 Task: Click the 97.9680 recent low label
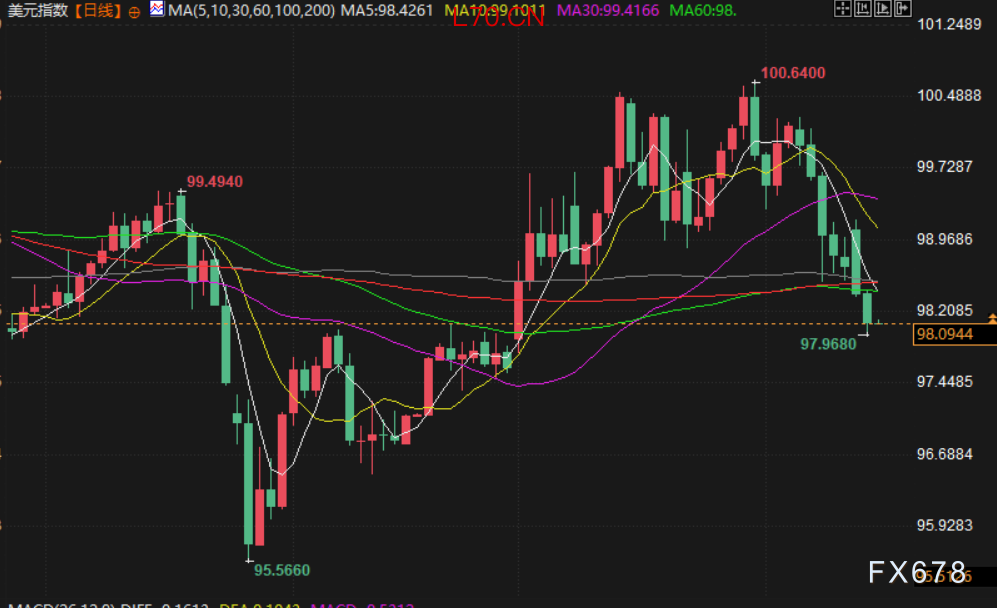(829, 343)
